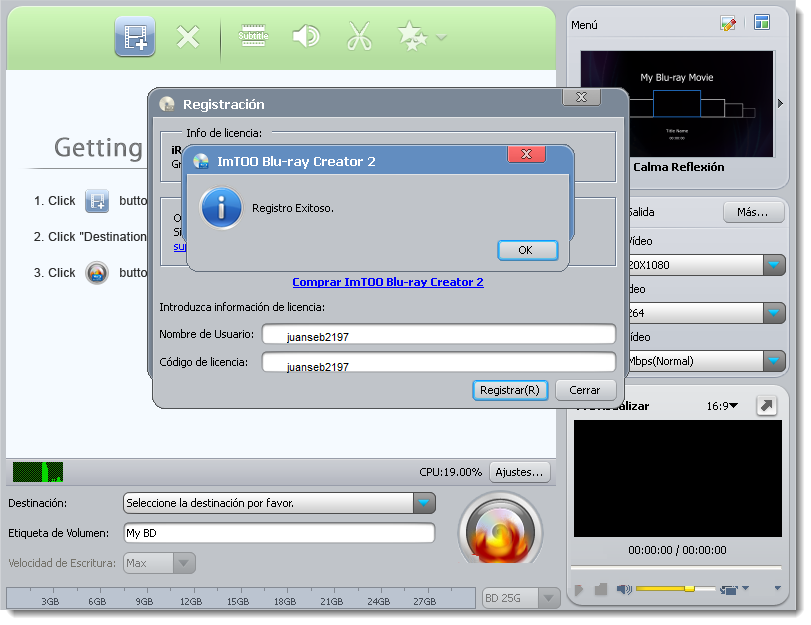
Task: Click the Código de licencia field
Action: [x=439, y=362]
